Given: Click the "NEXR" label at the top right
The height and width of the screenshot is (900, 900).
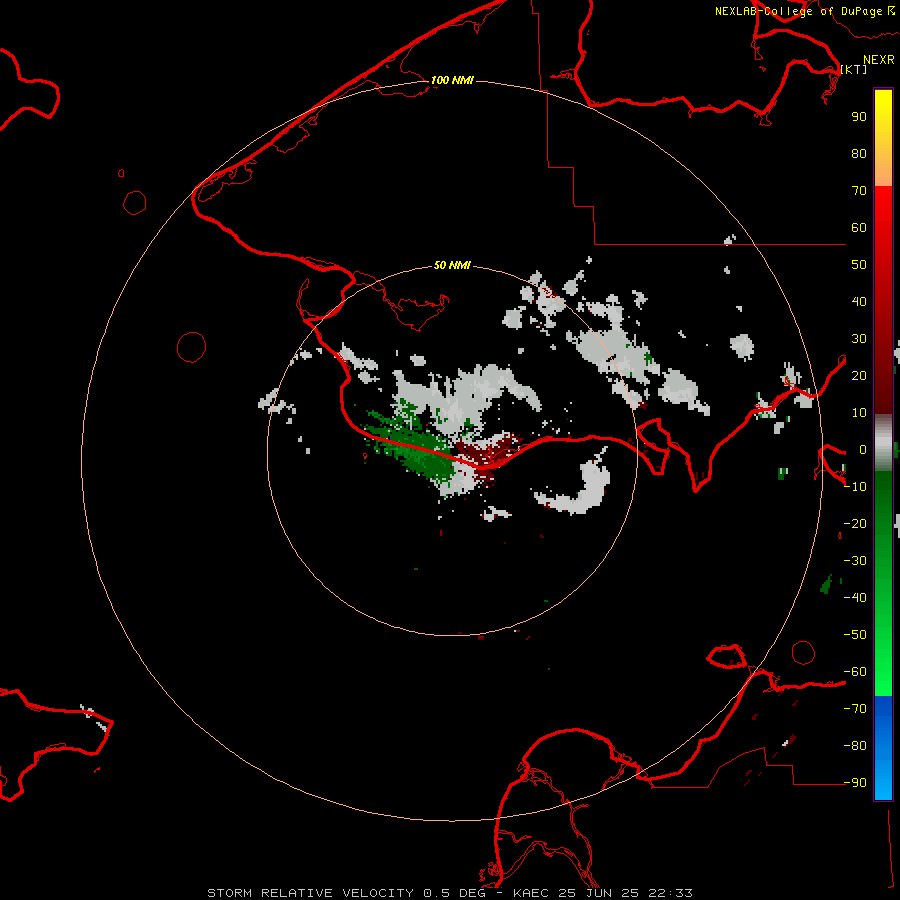Looking at the screenshot, I should pos(878,60).
